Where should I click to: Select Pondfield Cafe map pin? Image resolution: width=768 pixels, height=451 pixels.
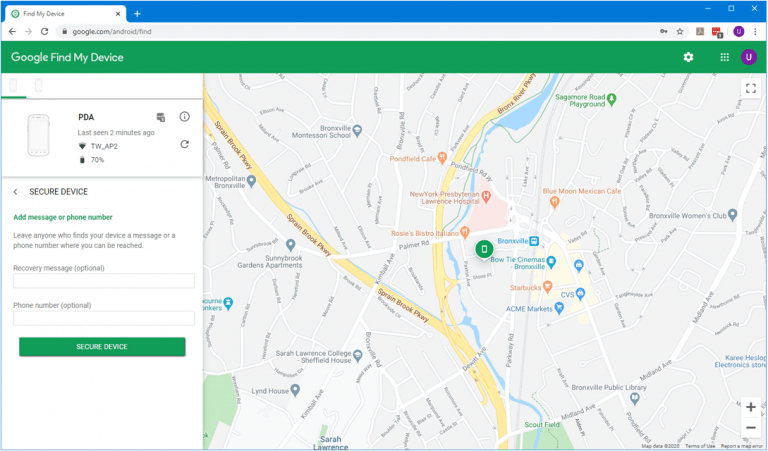[442, 158]
